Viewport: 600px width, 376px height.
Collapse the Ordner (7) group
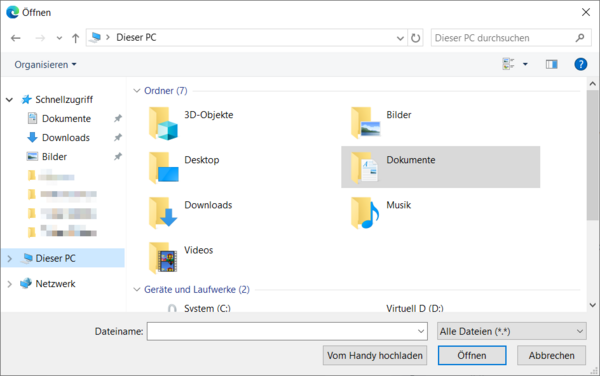pyautogui.click(x=137, y=91)
